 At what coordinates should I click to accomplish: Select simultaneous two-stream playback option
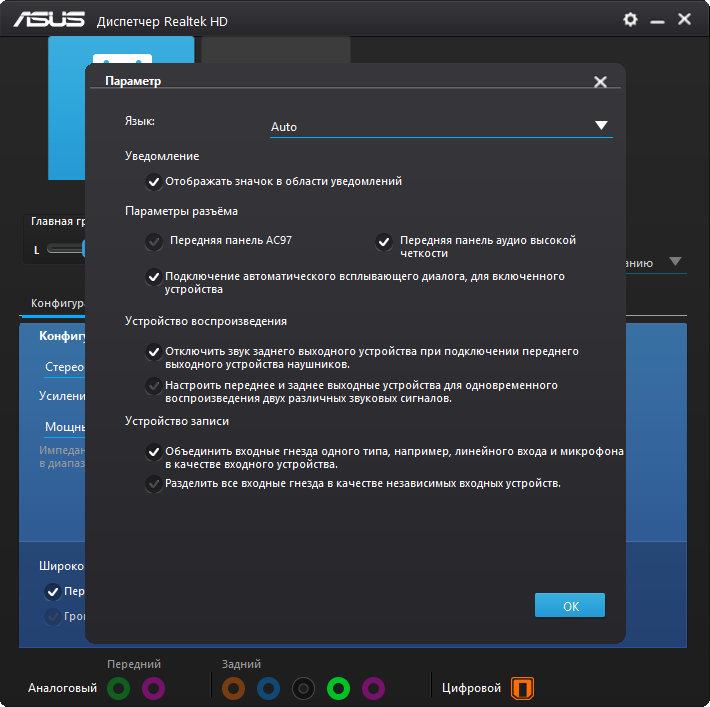pos(154,385)
